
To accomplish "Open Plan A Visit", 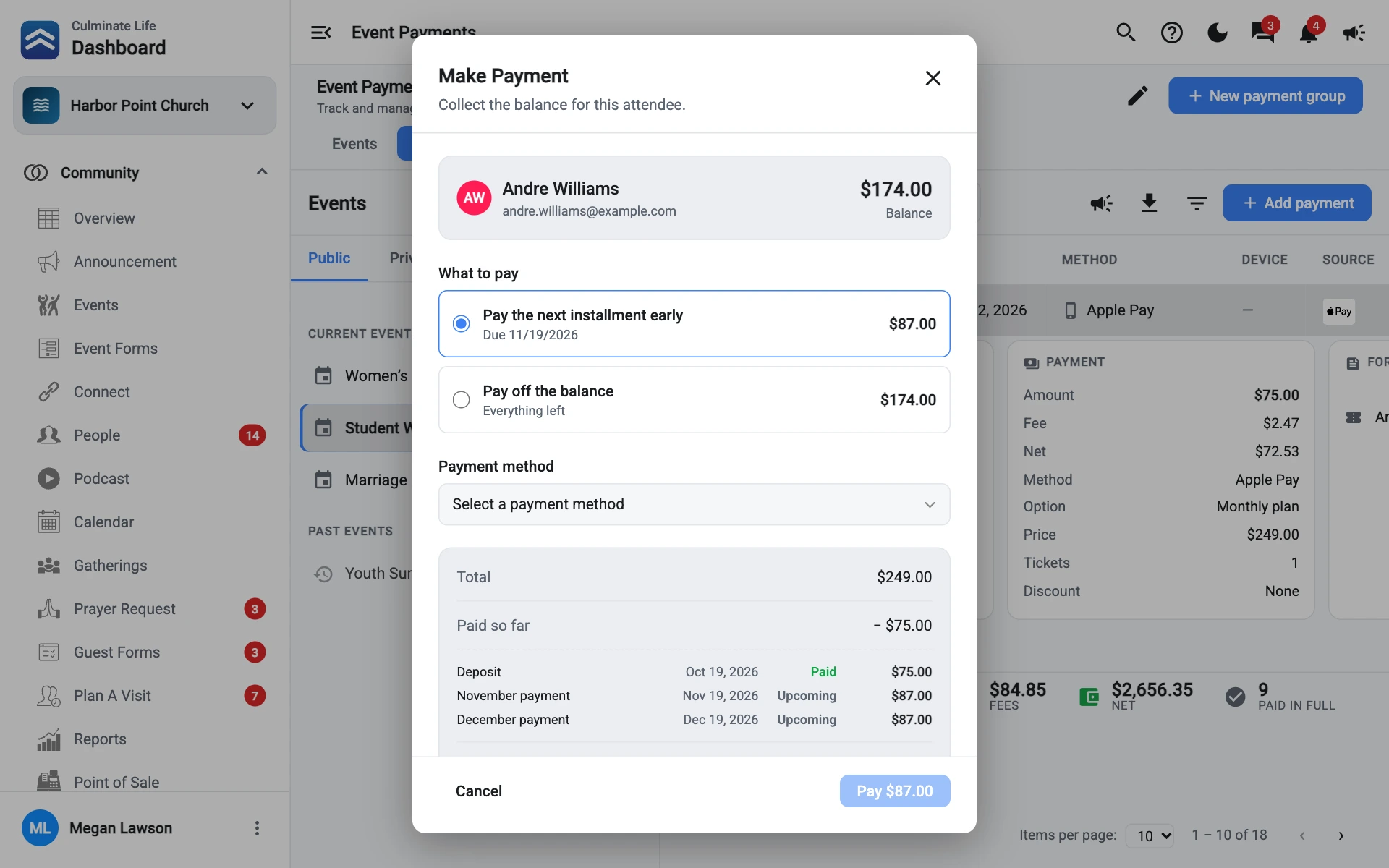I will tap(112, 696).
